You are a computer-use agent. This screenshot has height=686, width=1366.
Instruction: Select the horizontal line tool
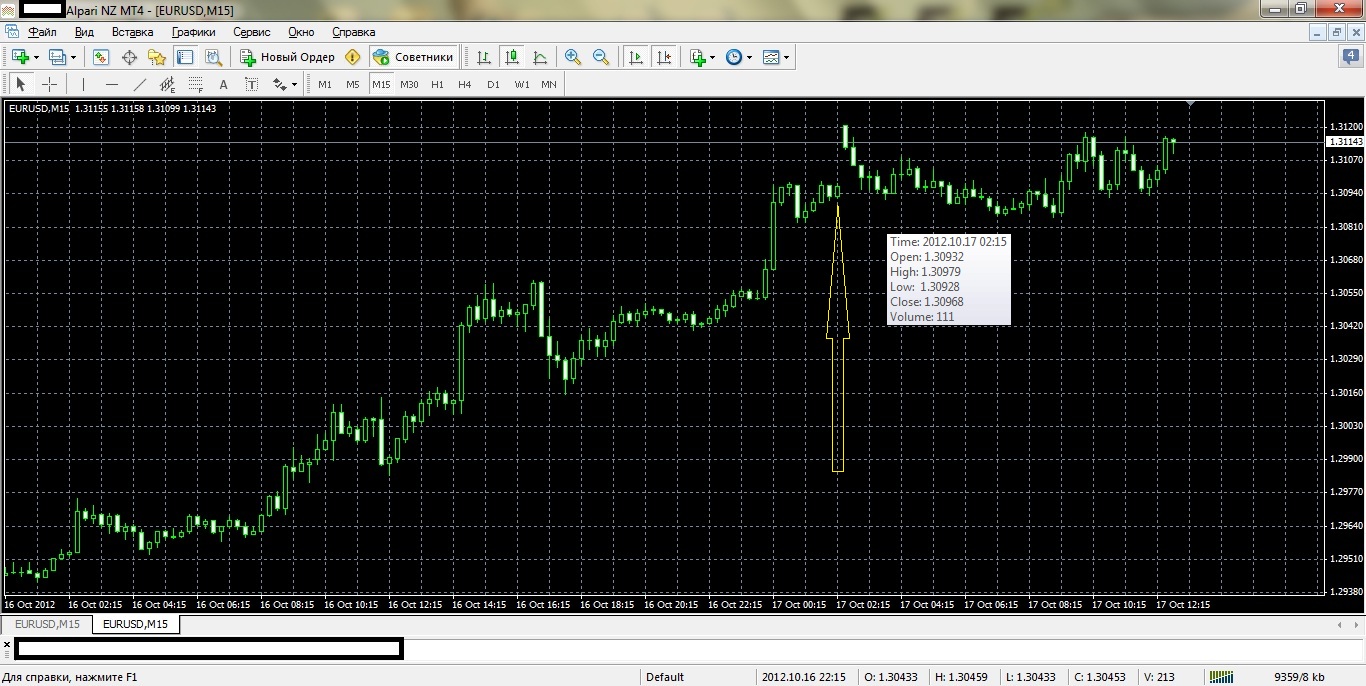[x=112, y=84]
